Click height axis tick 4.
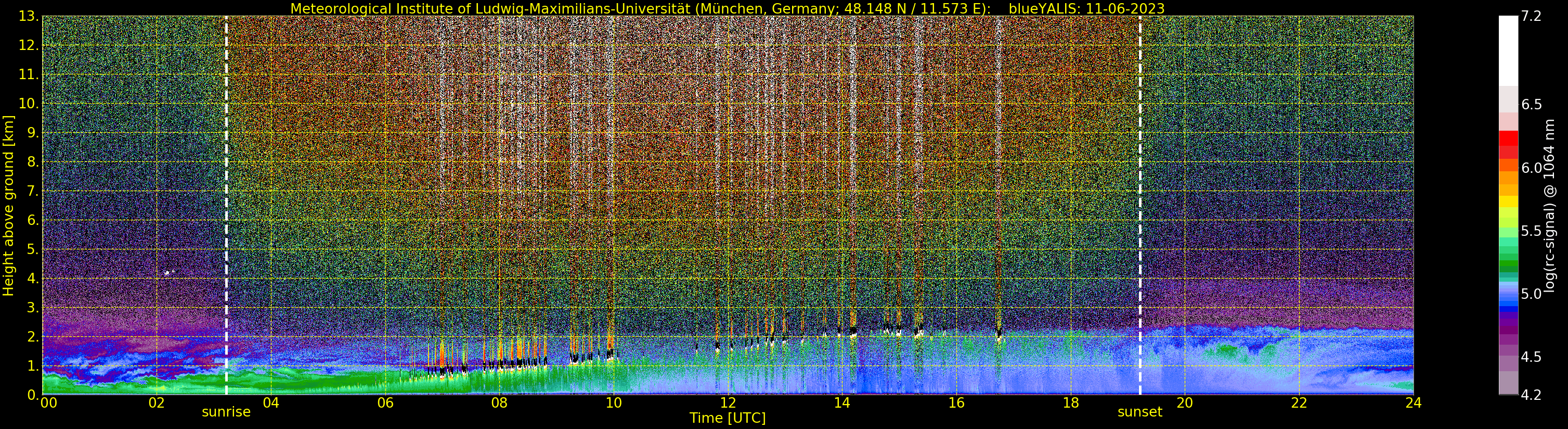 pos(32,279)
